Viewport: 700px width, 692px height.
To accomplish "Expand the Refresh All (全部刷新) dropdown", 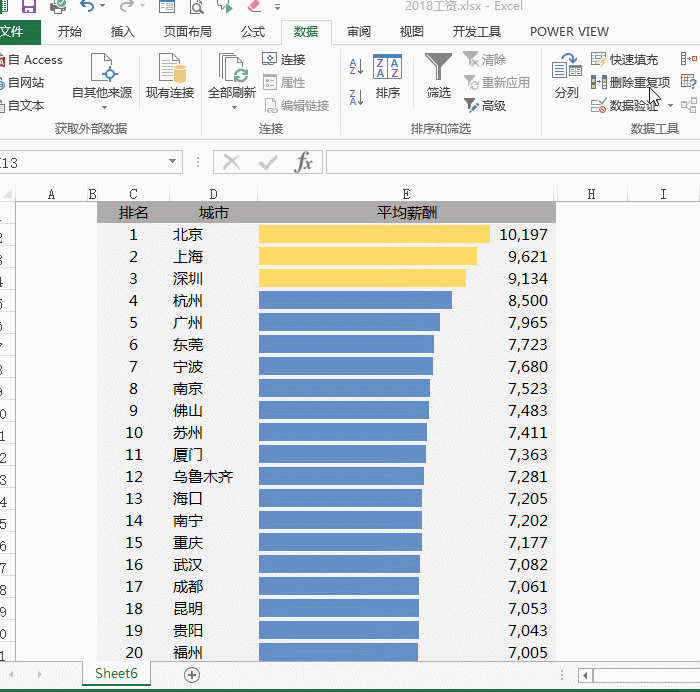I will tap(232, 106).
